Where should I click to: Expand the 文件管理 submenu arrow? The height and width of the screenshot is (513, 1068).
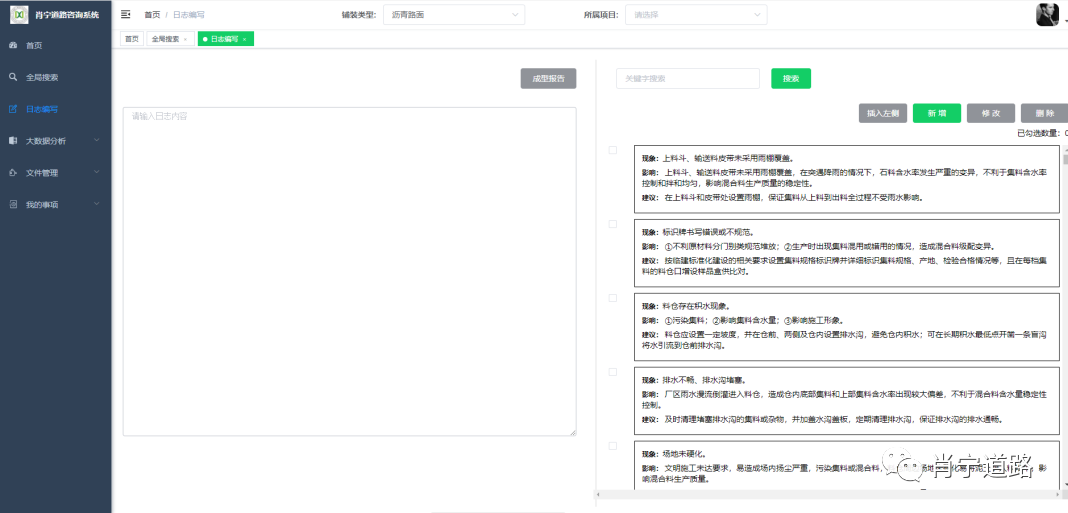[x=96, y=172]
